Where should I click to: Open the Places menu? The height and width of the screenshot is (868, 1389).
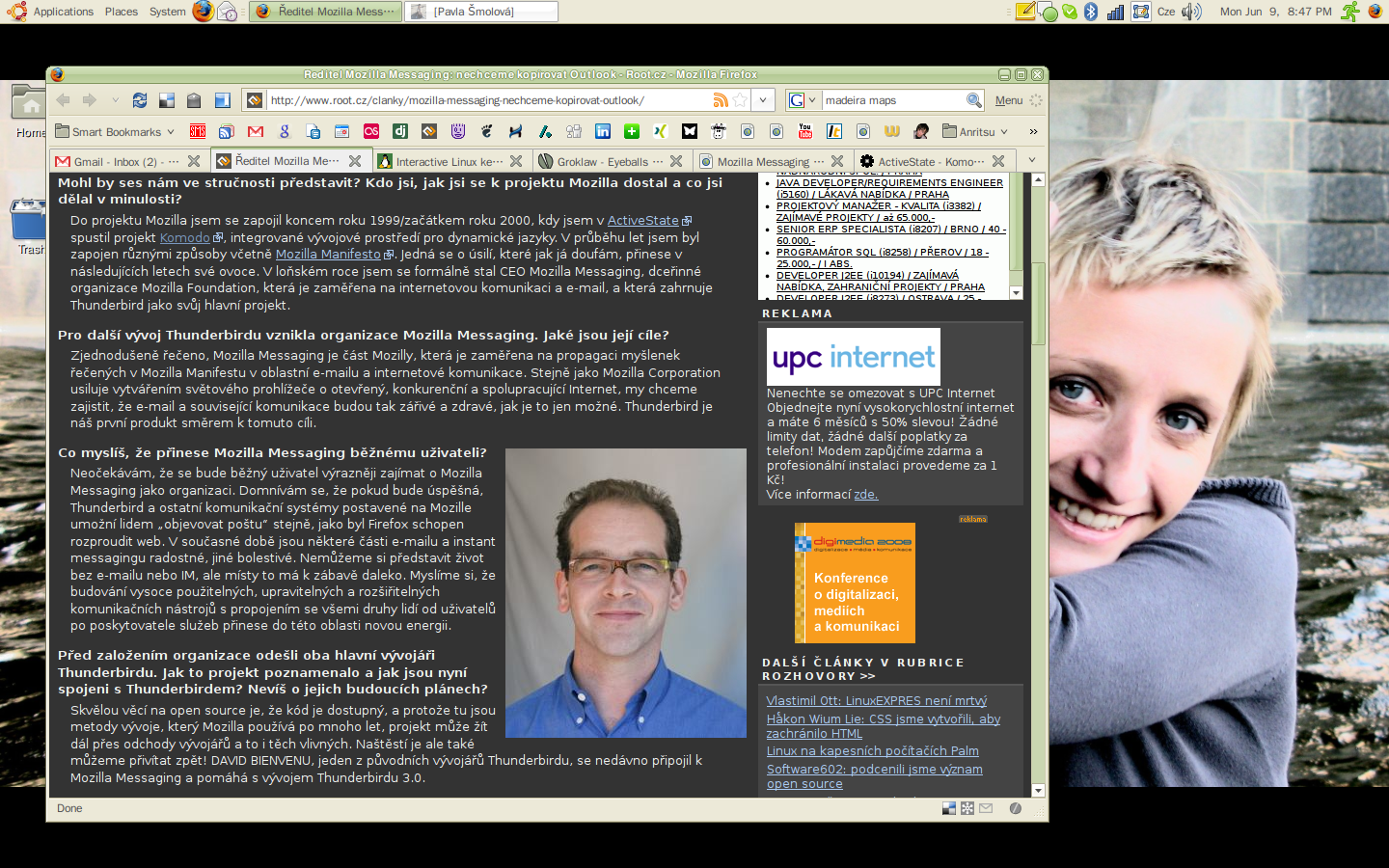122,12
